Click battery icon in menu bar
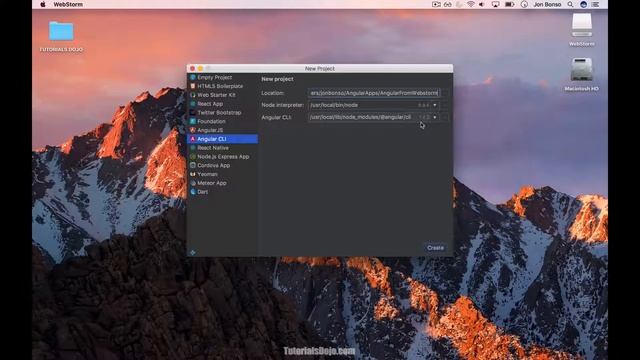Viewport: 640px width, 360px height. pos(509,4)
